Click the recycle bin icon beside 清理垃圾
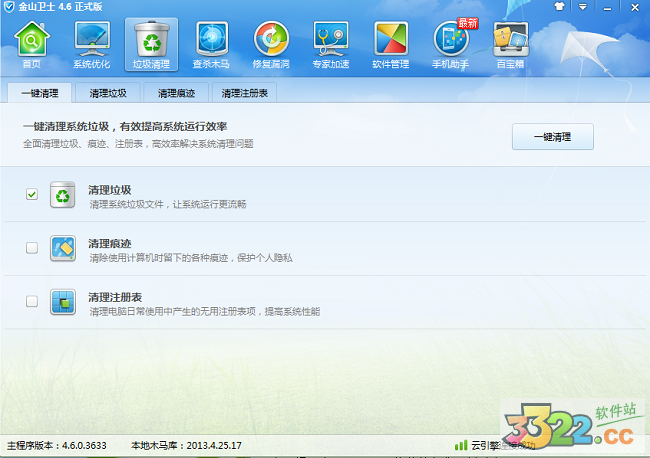Image resolution: width=650 pixels, height=458 pixels. pos(63,194)
